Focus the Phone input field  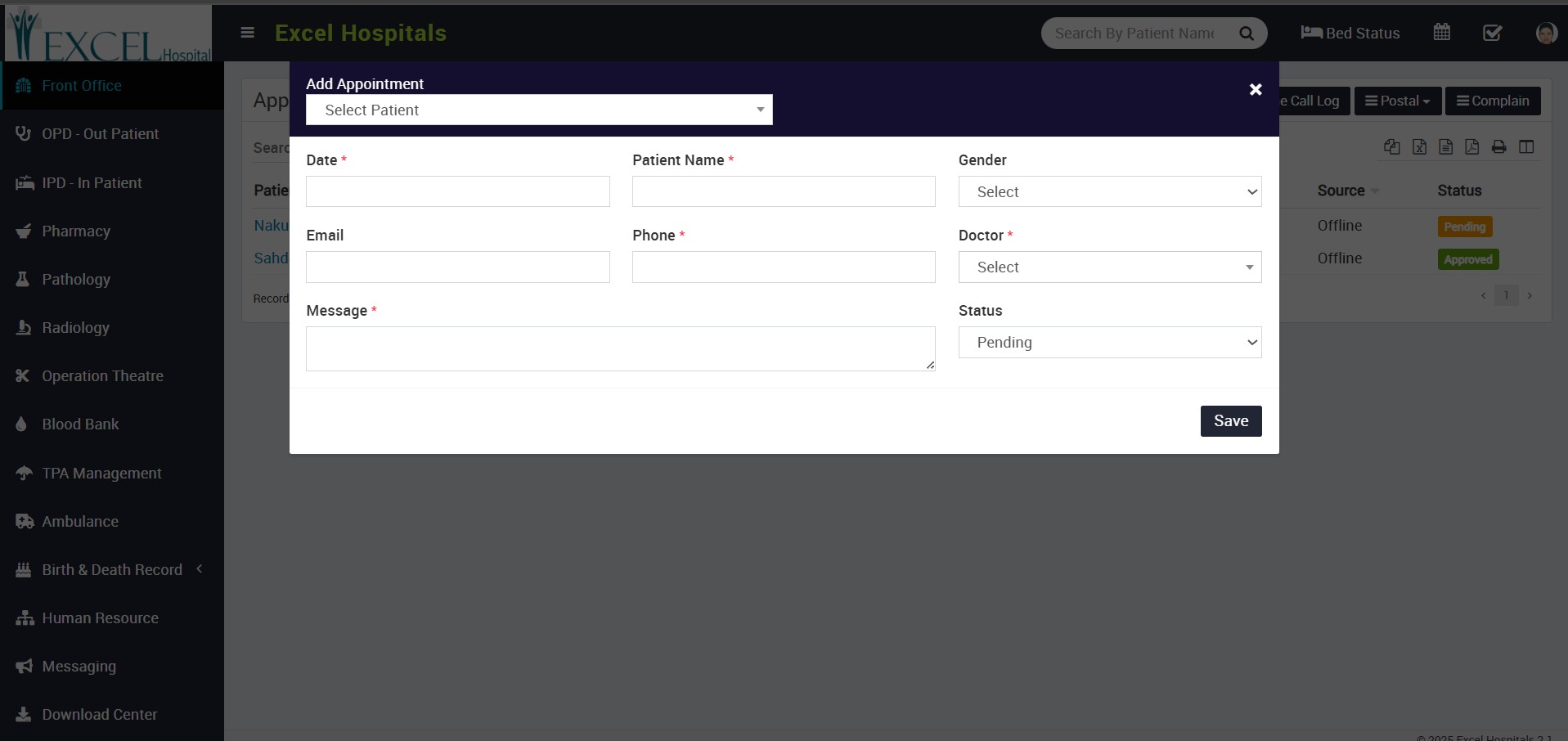pyautogui.click(x=784, y=267)
